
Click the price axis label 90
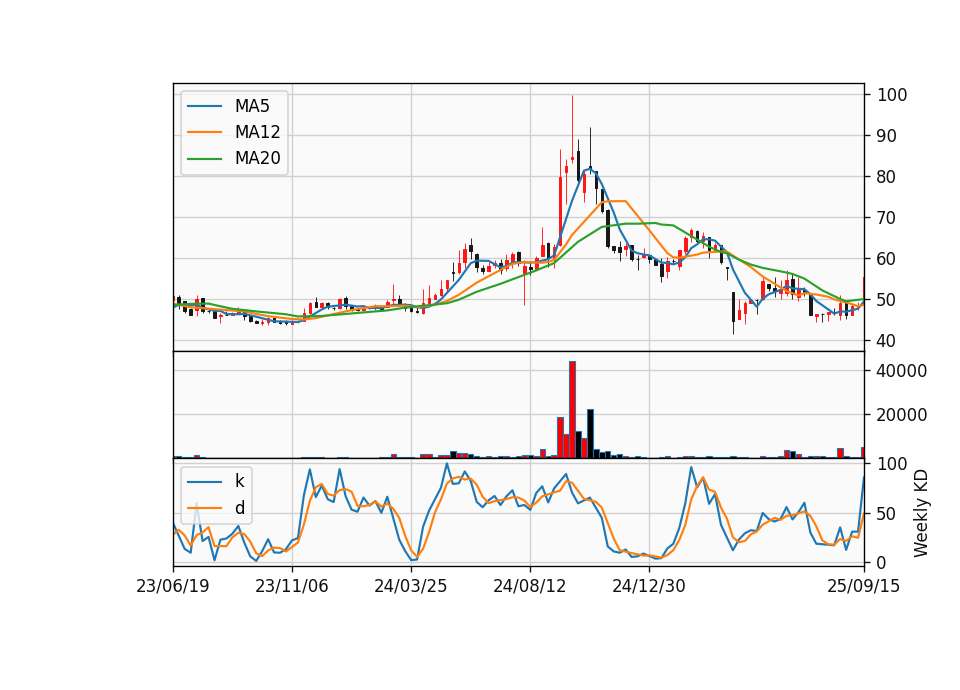[x=887, y=136]
